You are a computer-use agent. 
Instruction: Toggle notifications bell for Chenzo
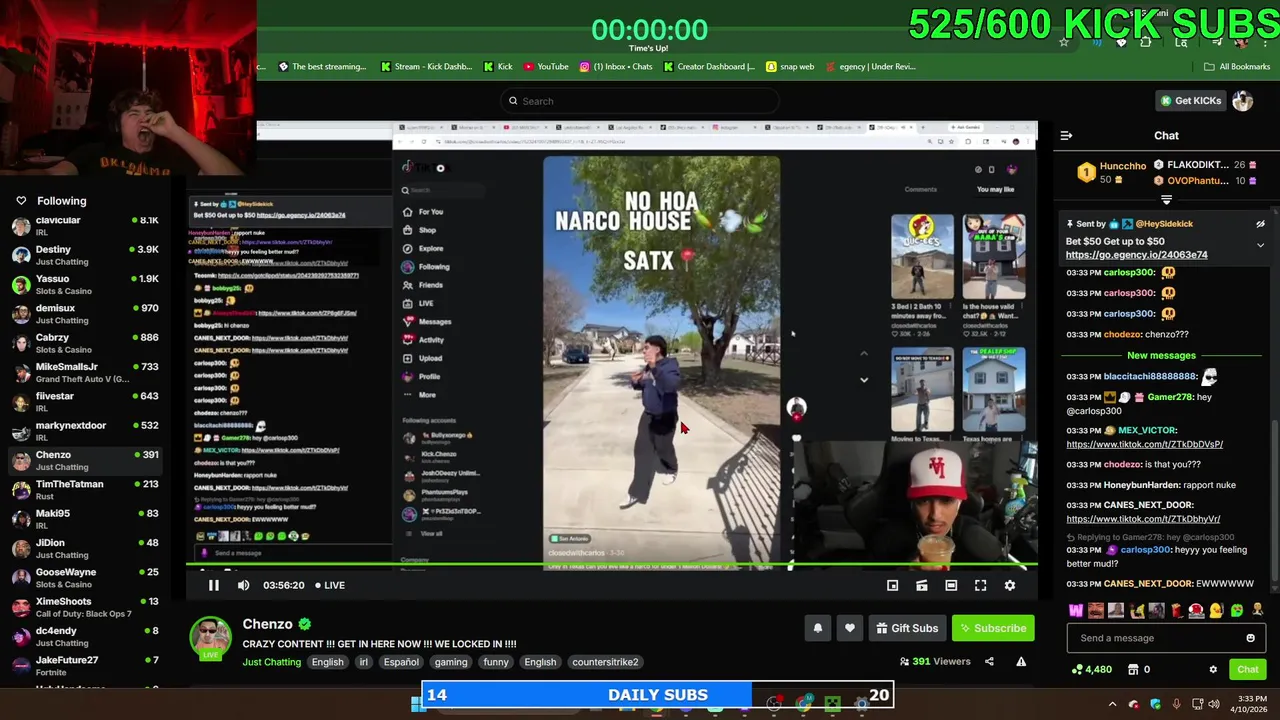click(817, 628)
